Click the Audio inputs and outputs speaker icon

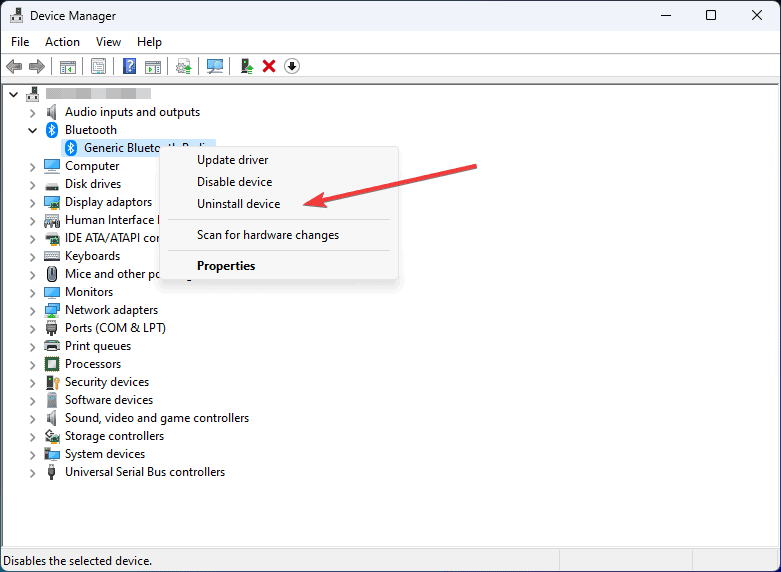tap(52, 112)
